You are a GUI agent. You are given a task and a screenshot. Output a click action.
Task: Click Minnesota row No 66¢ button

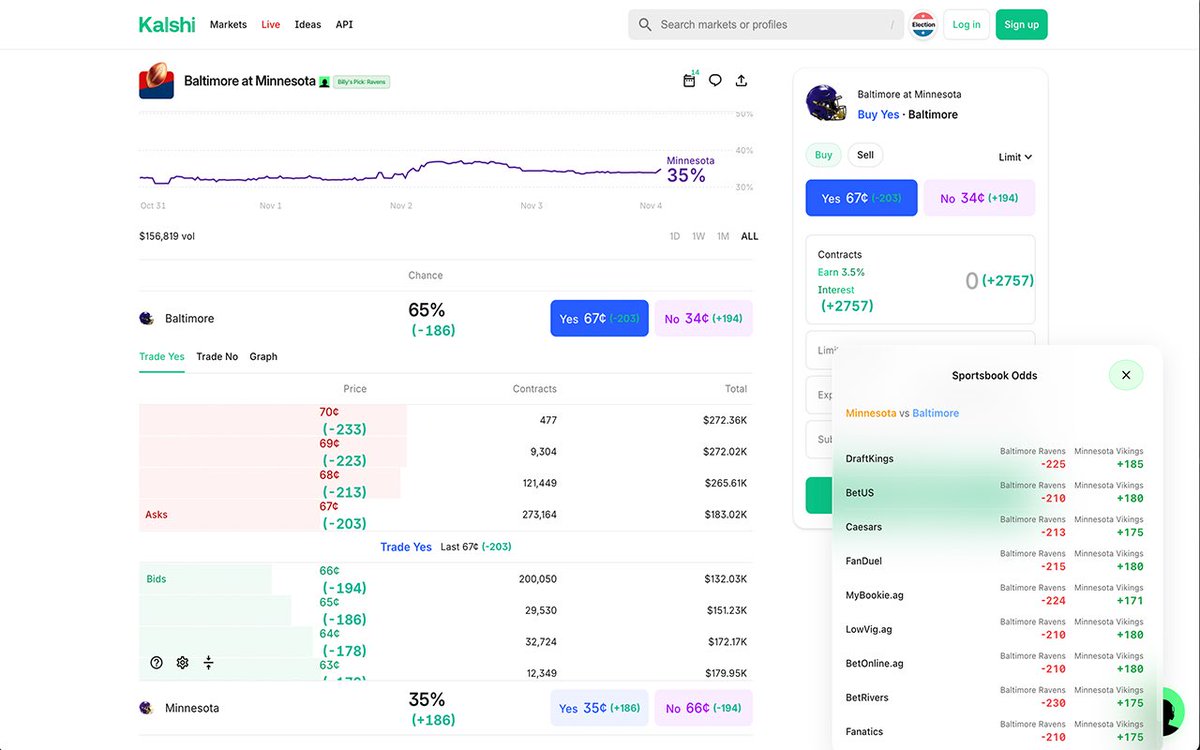click(x=703, y=707)
